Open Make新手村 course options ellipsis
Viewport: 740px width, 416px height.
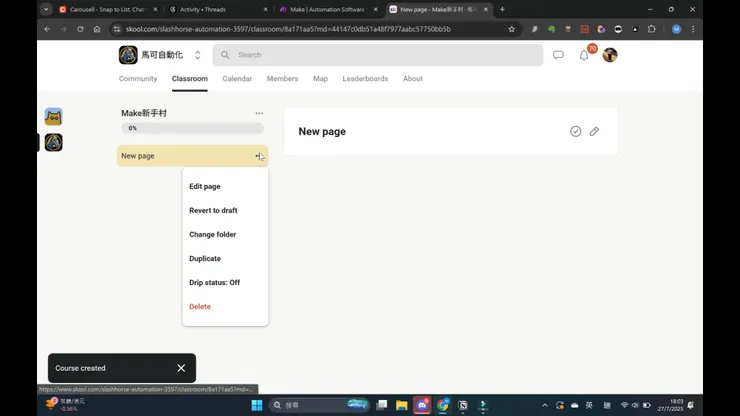259,113
